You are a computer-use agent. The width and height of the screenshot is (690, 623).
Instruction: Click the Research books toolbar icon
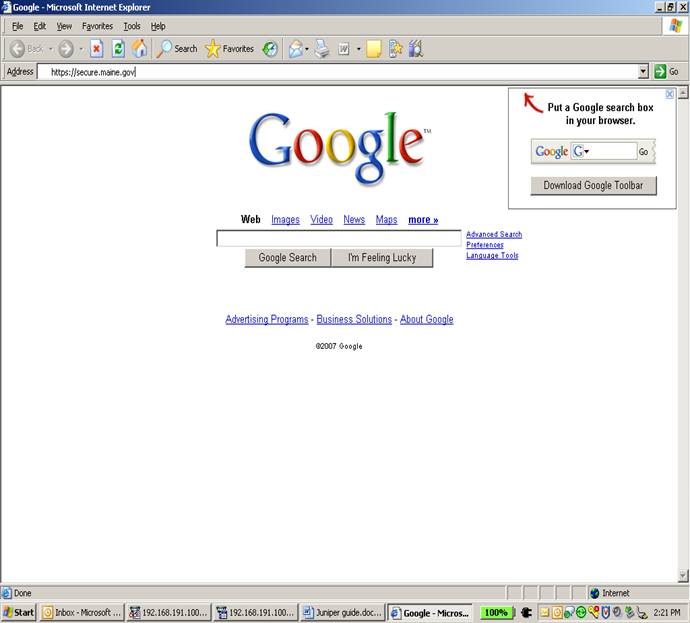415,49
